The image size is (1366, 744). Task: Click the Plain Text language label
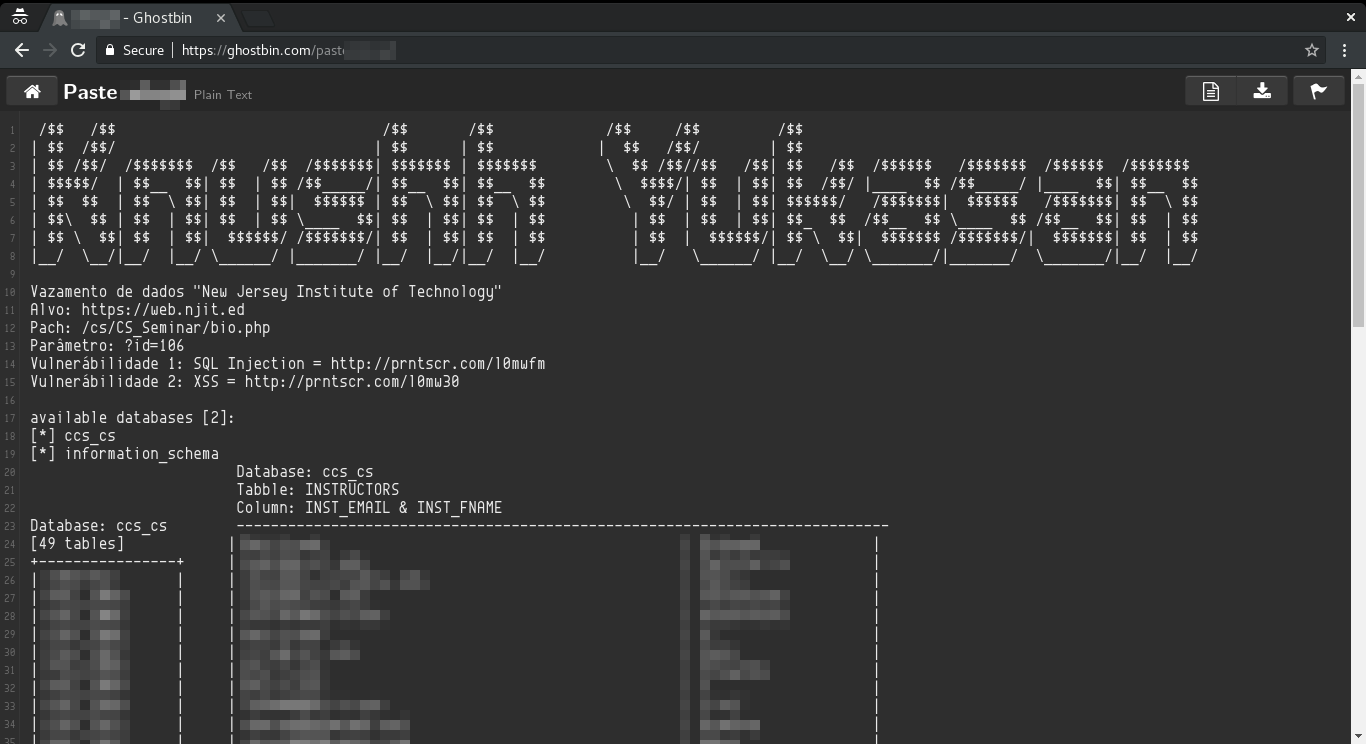(x=223, y=95)
